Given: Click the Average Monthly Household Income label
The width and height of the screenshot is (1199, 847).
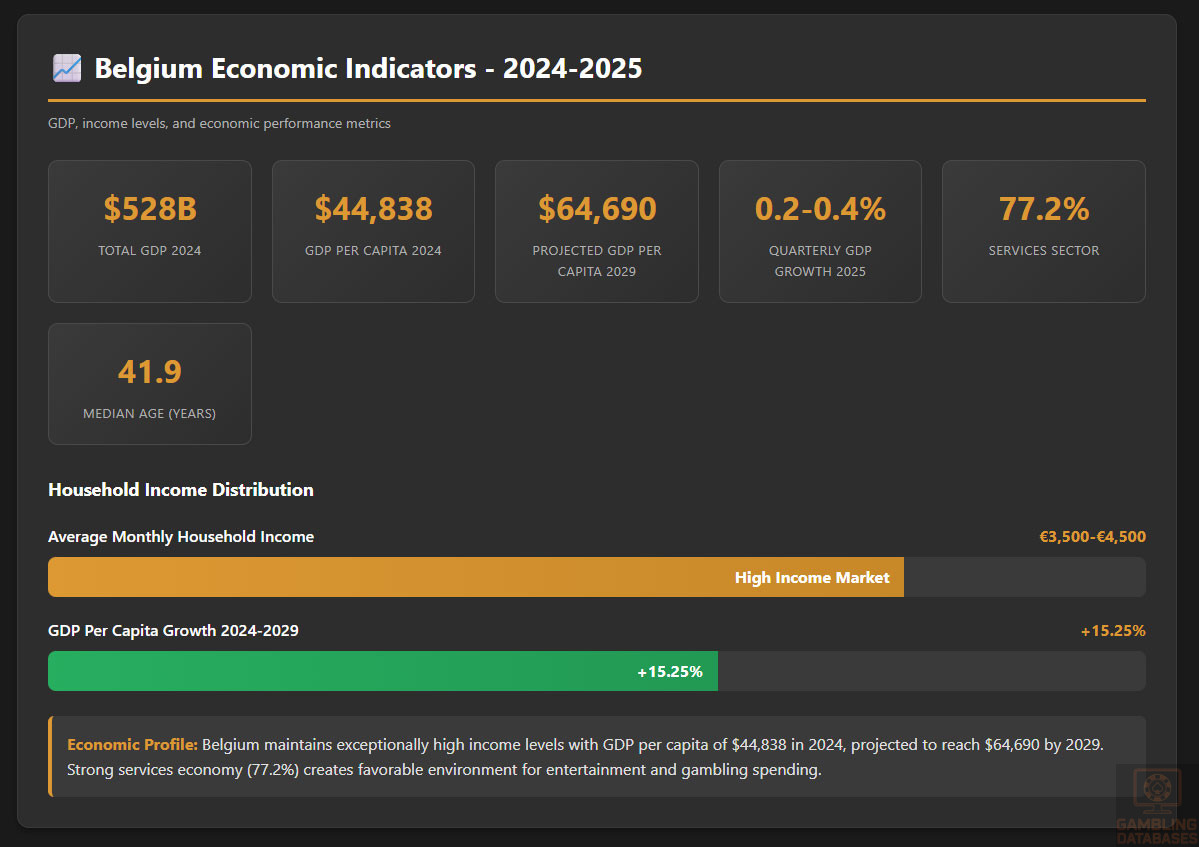Looking at the screenshot, I should click(181, 537).
